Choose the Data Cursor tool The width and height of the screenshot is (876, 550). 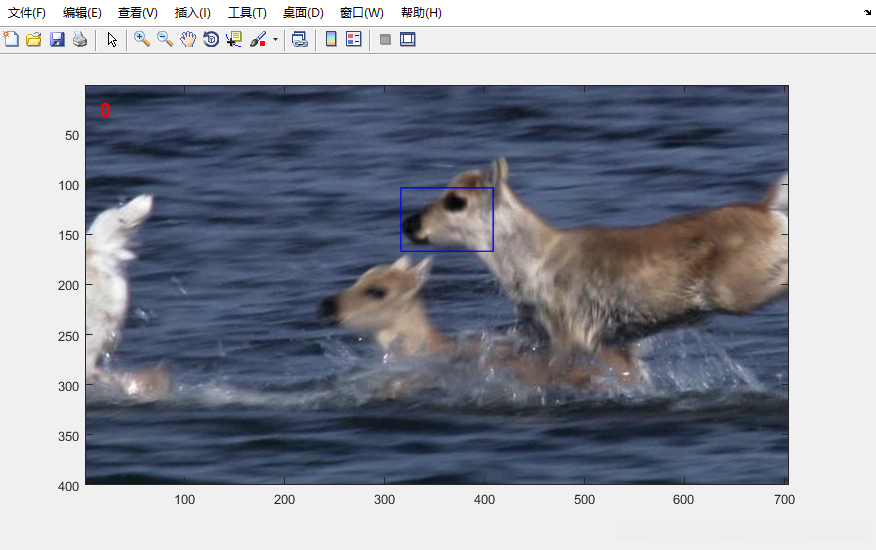pyautogui.click(x=234, y=40)
